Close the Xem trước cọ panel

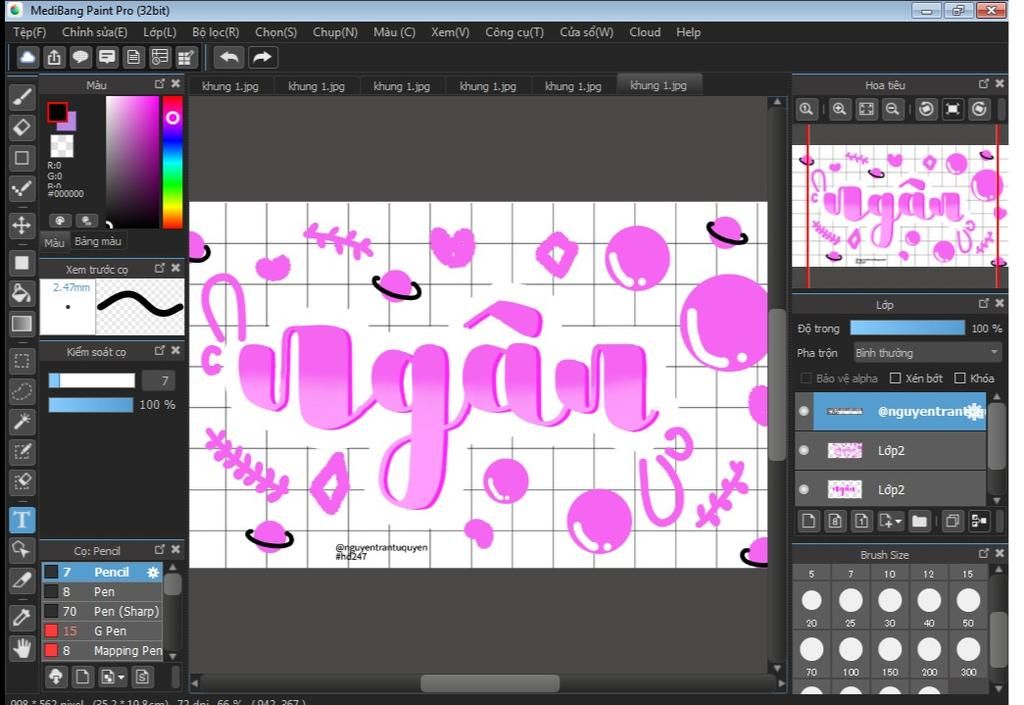click(x=175, y=268)
